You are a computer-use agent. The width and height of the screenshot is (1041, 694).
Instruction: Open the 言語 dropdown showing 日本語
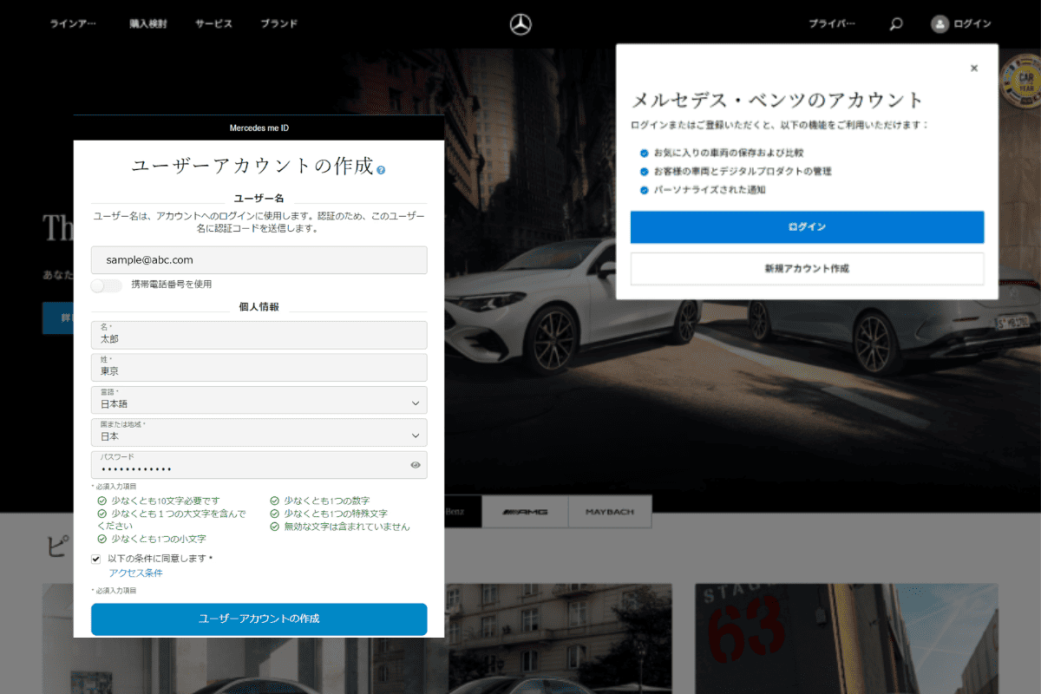pyautogui.click(x=259, y=400)
